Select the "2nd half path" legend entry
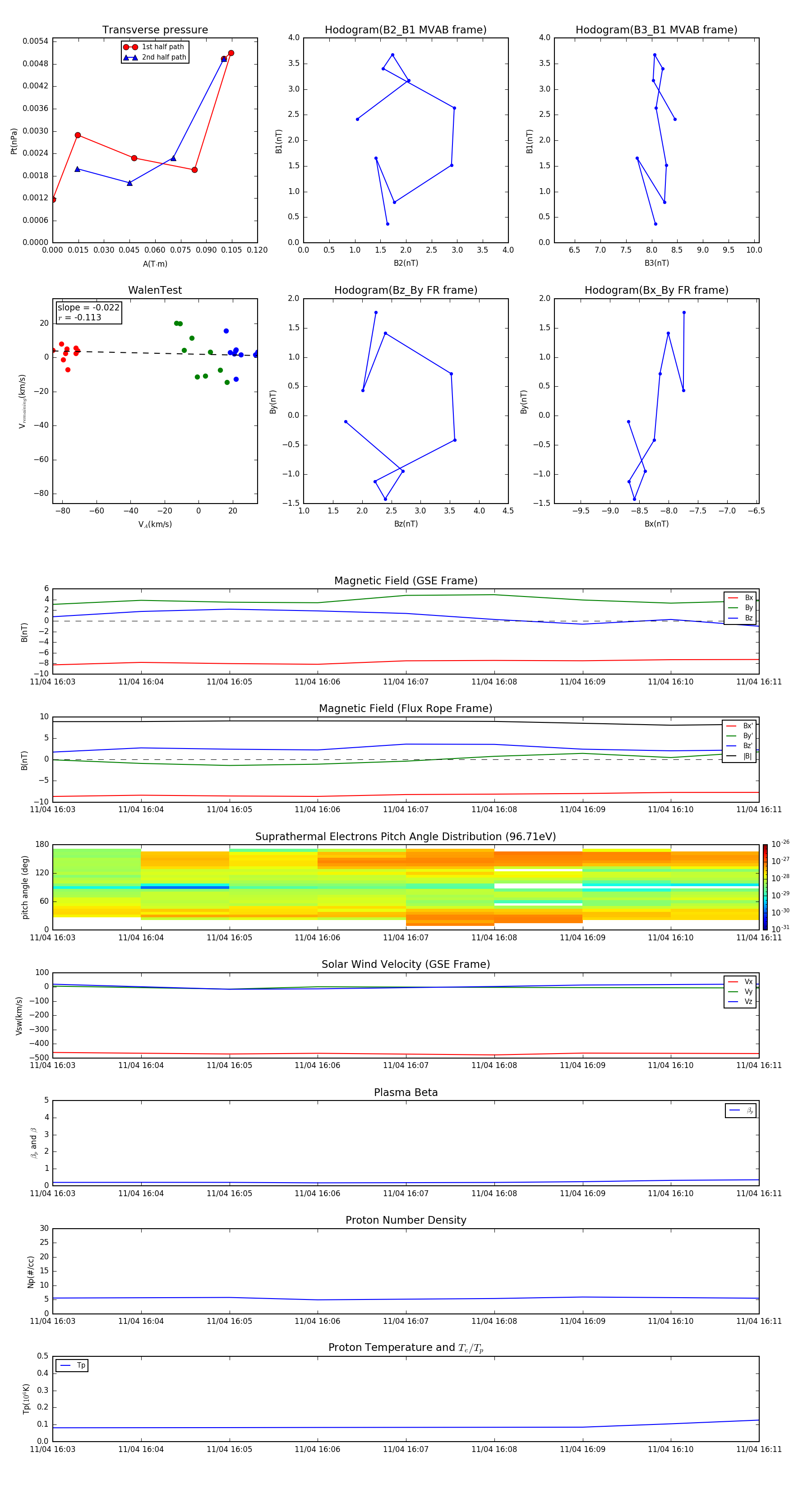The height and width of the screenshot is (1489, 812). tap(155, 57)
